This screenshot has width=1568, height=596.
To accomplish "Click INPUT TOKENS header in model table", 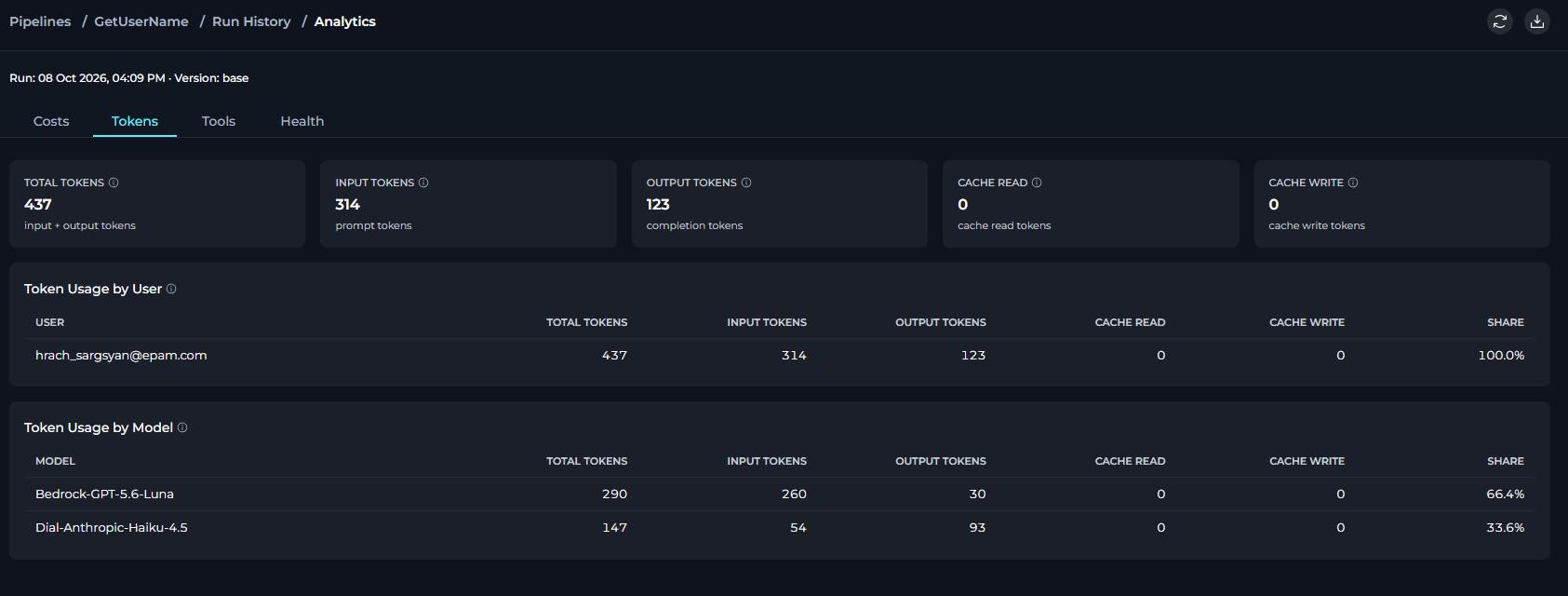I will [767, 461].
